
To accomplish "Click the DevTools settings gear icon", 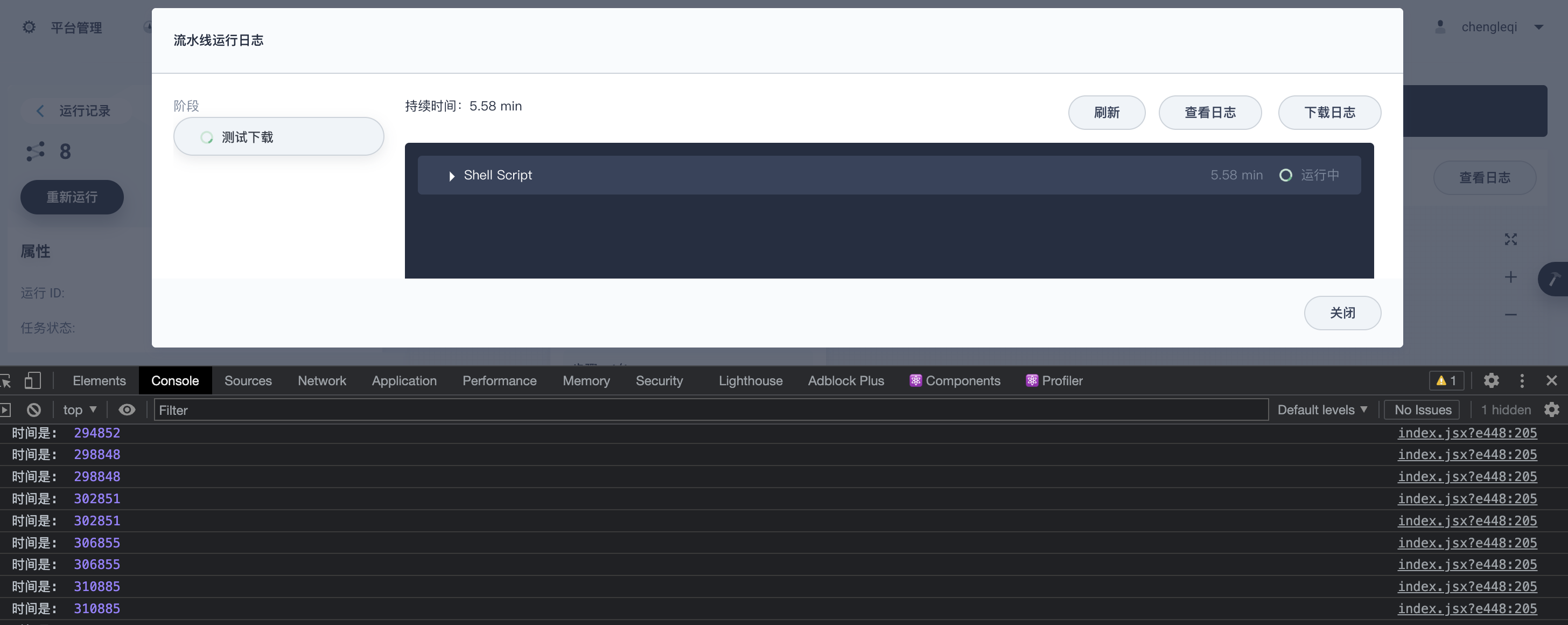I will click(1490, 381).
